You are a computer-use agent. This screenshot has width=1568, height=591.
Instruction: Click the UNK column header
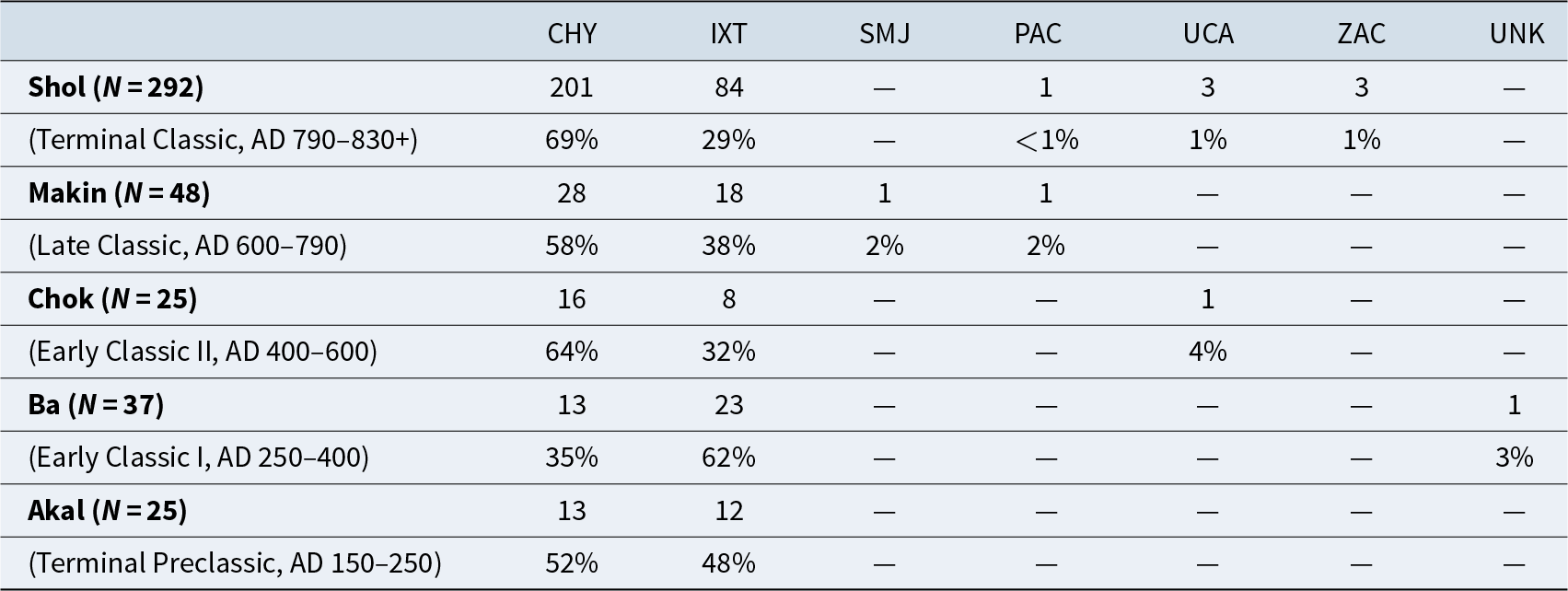point(1516,34)
